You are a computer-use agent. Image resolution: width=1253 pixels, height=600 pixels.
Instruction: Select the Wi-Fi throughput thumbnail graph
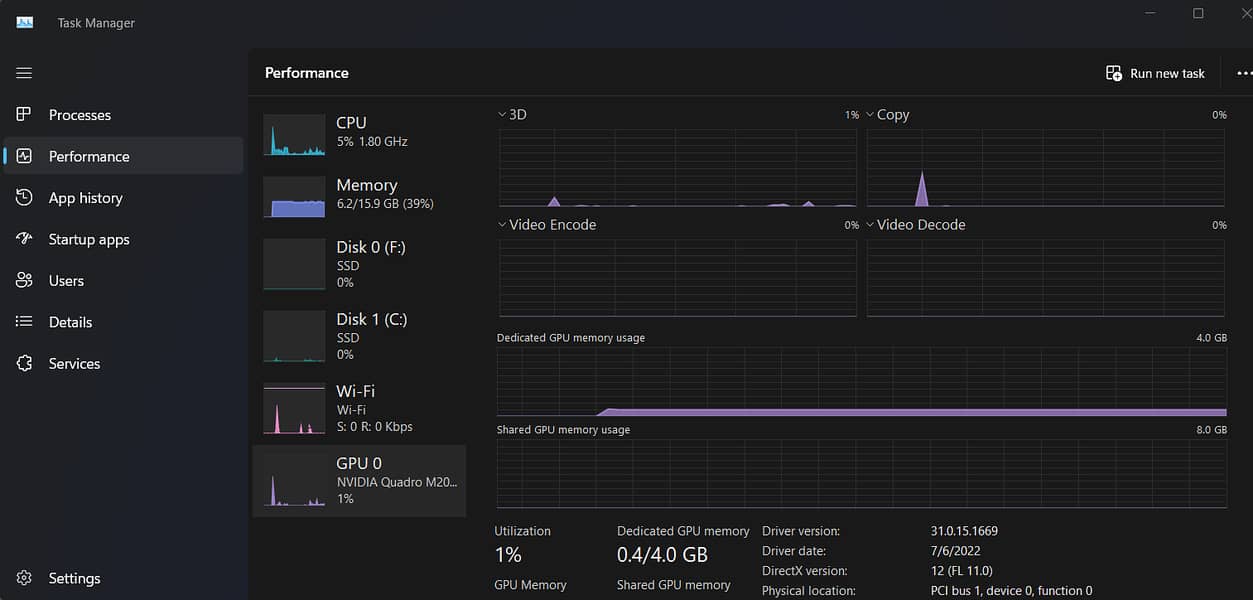(x=294, y=409)
